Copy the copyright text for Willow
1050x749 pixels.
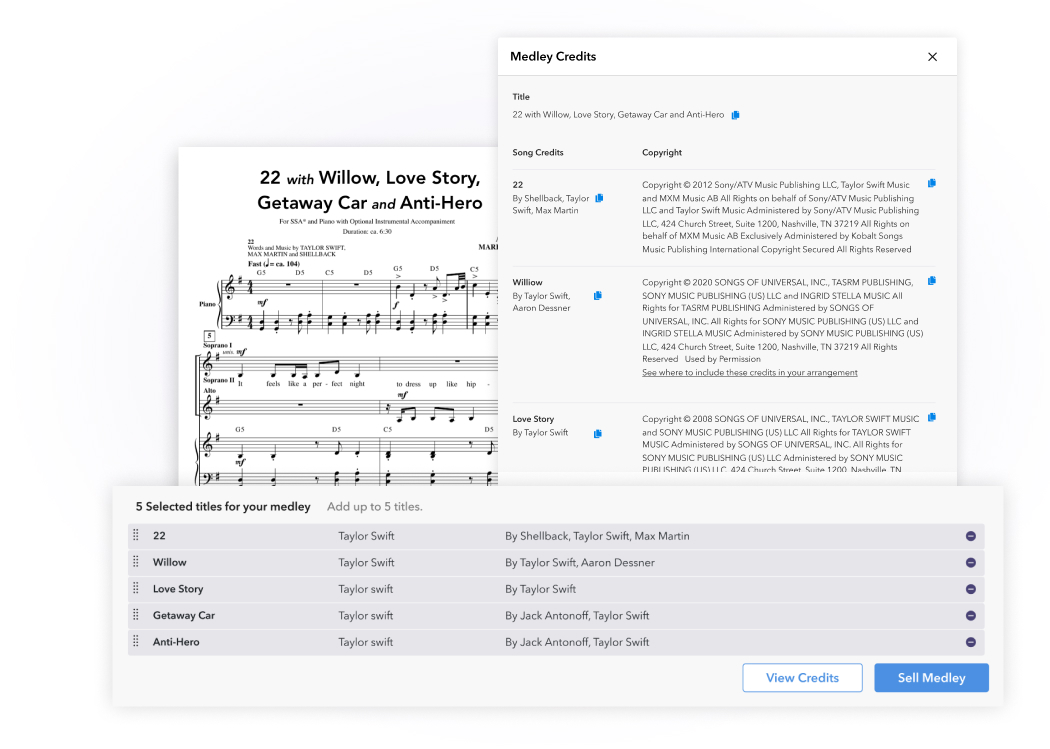[x=931, y=281]
